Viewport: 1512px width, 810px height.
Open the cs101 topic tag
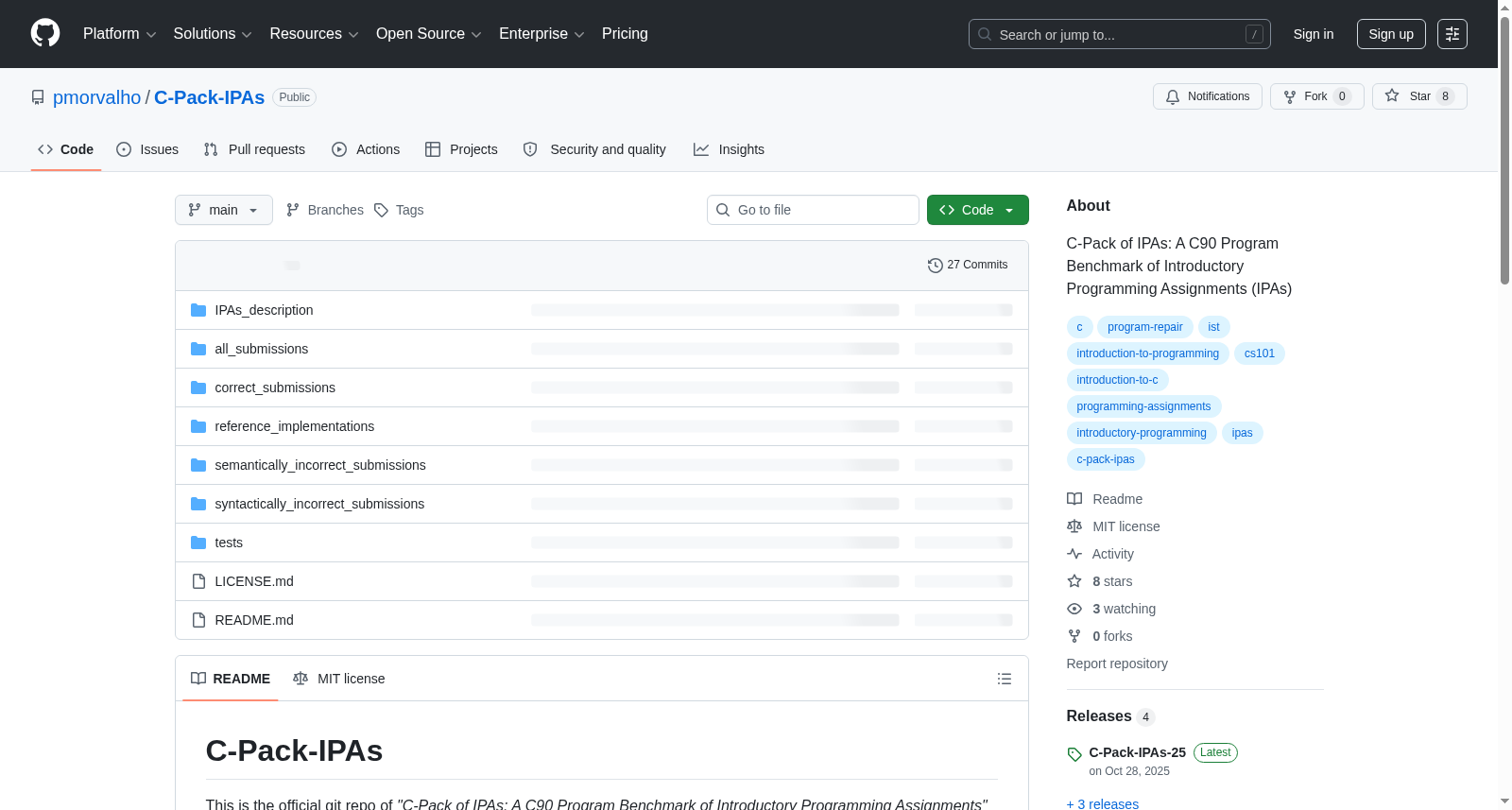[1260, 353]
